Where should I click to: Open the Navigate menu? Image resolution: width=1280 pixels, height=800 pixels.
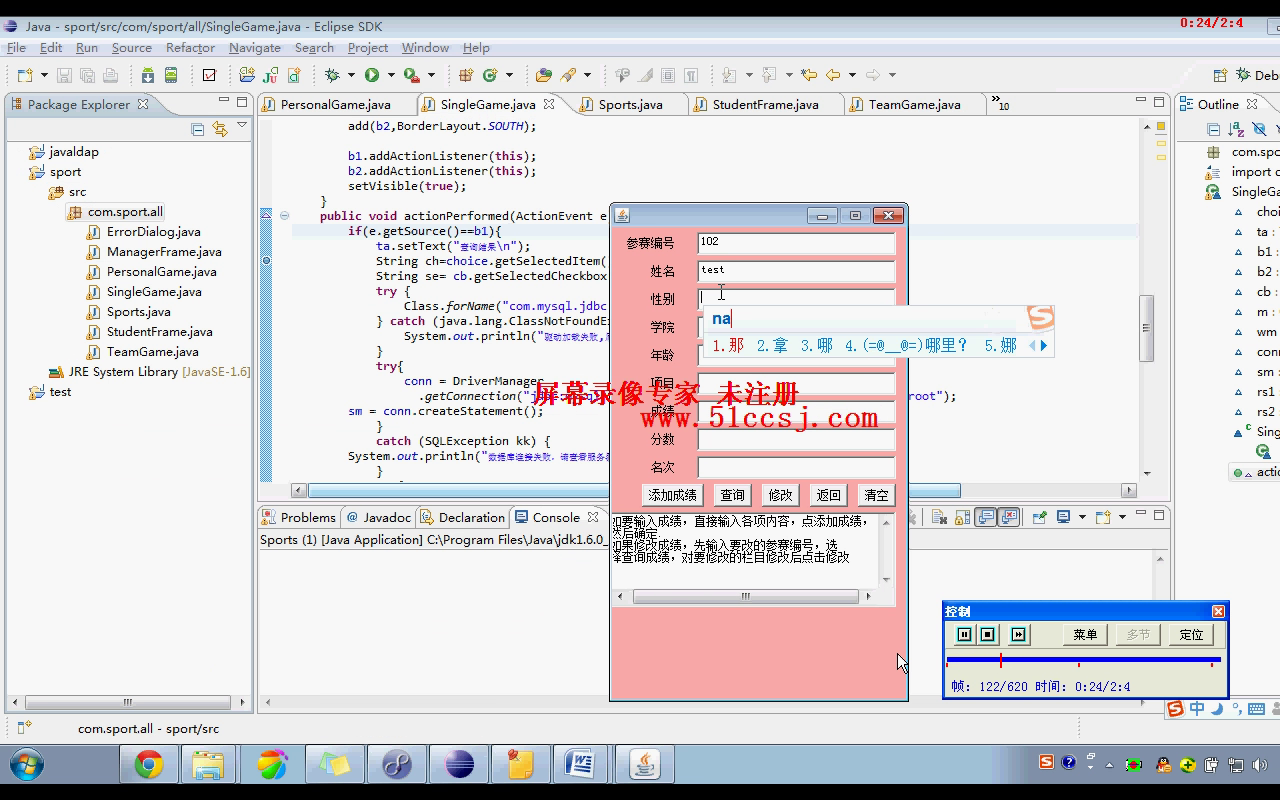click(255, 47)
